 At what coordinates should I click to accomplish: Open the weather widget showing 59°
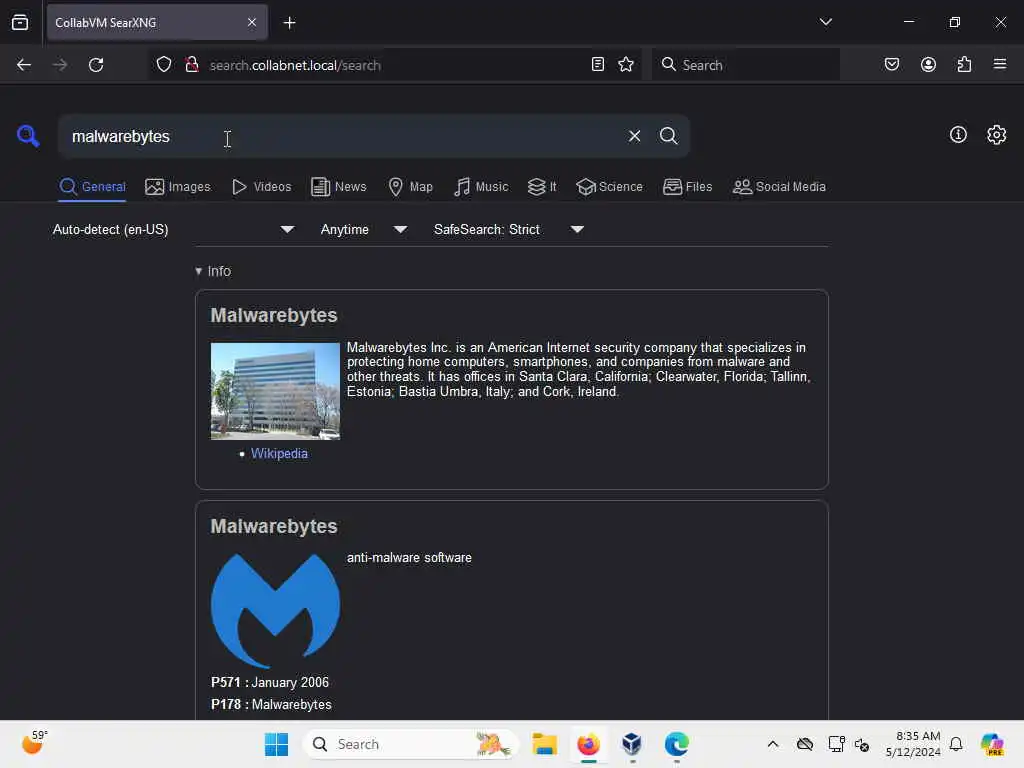[34, 743]
